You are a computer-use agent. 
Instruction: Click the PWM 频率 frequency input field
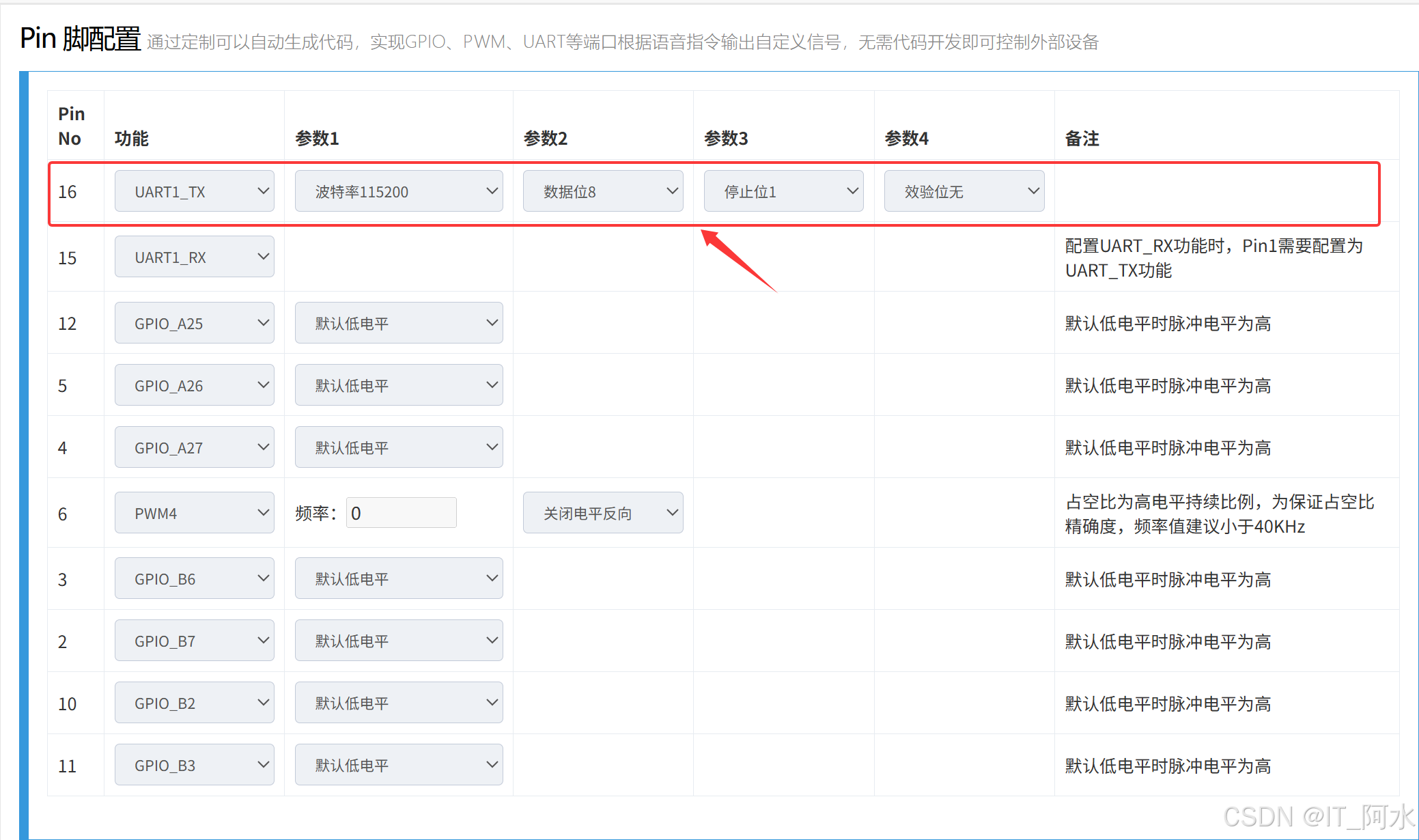401,513
